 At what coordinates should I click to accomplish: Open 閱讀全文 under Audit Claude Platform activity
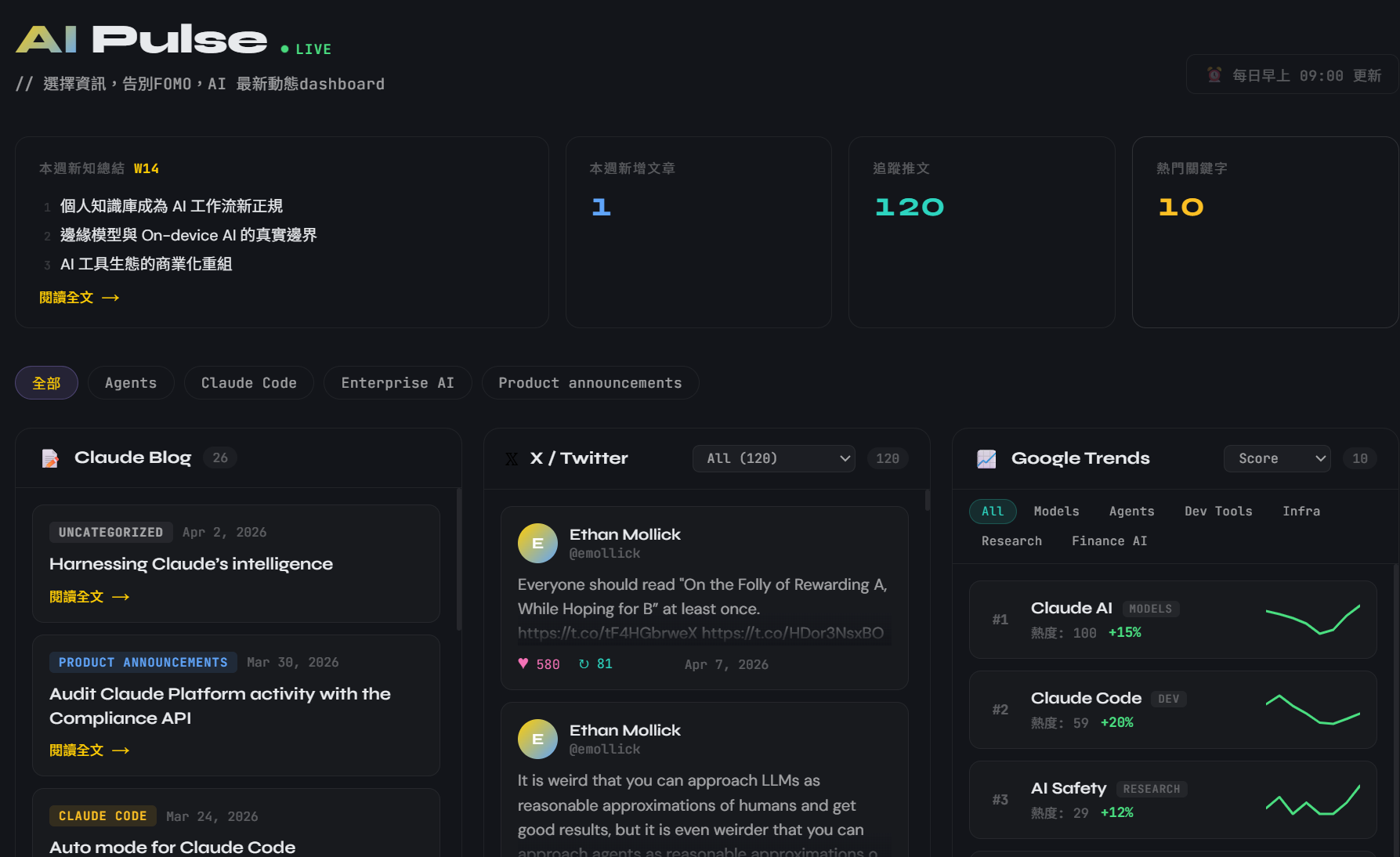coord(89,750)
